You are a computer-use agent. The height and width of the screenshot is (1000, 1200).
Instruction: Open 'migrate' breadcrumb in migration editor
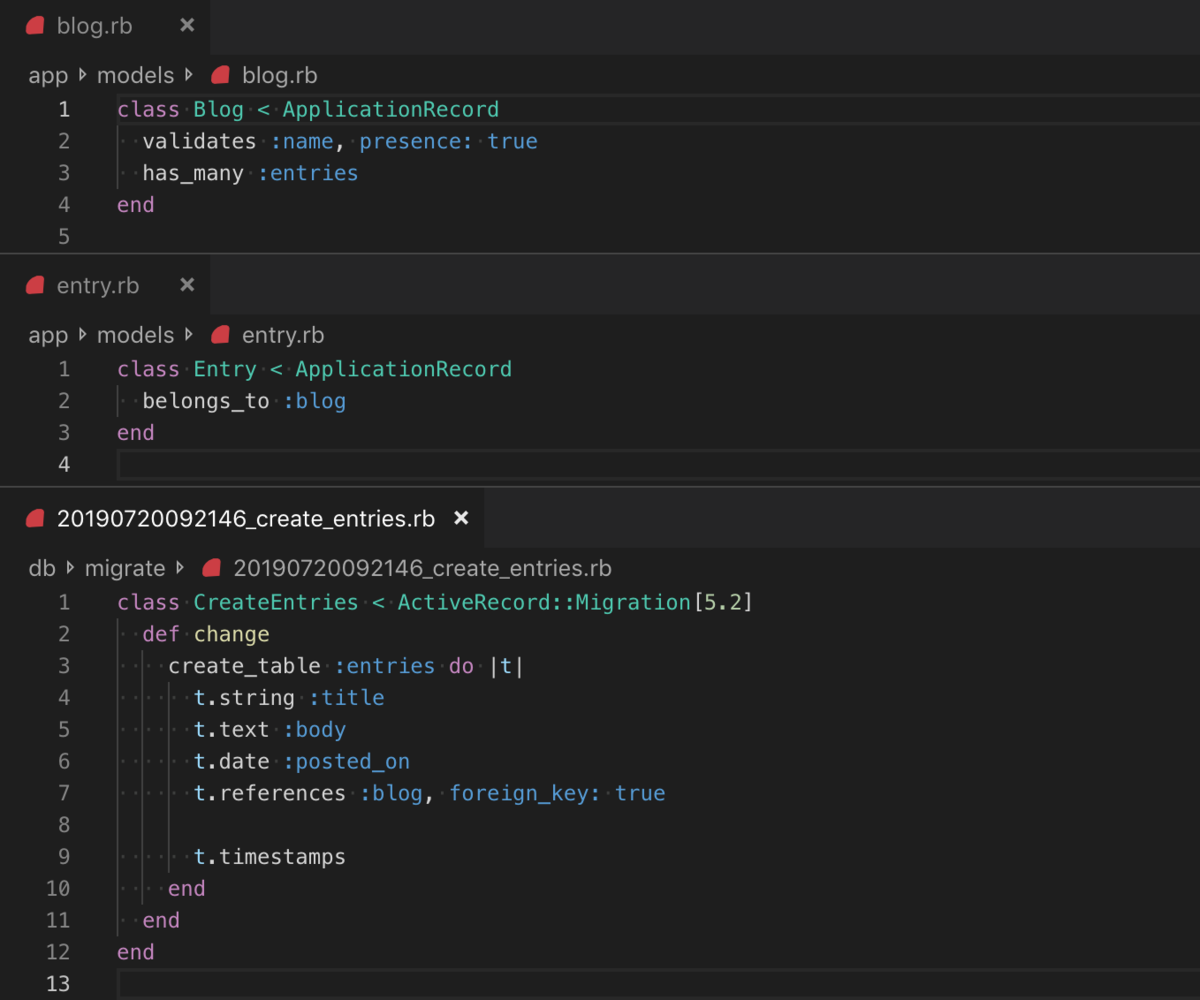124,568
